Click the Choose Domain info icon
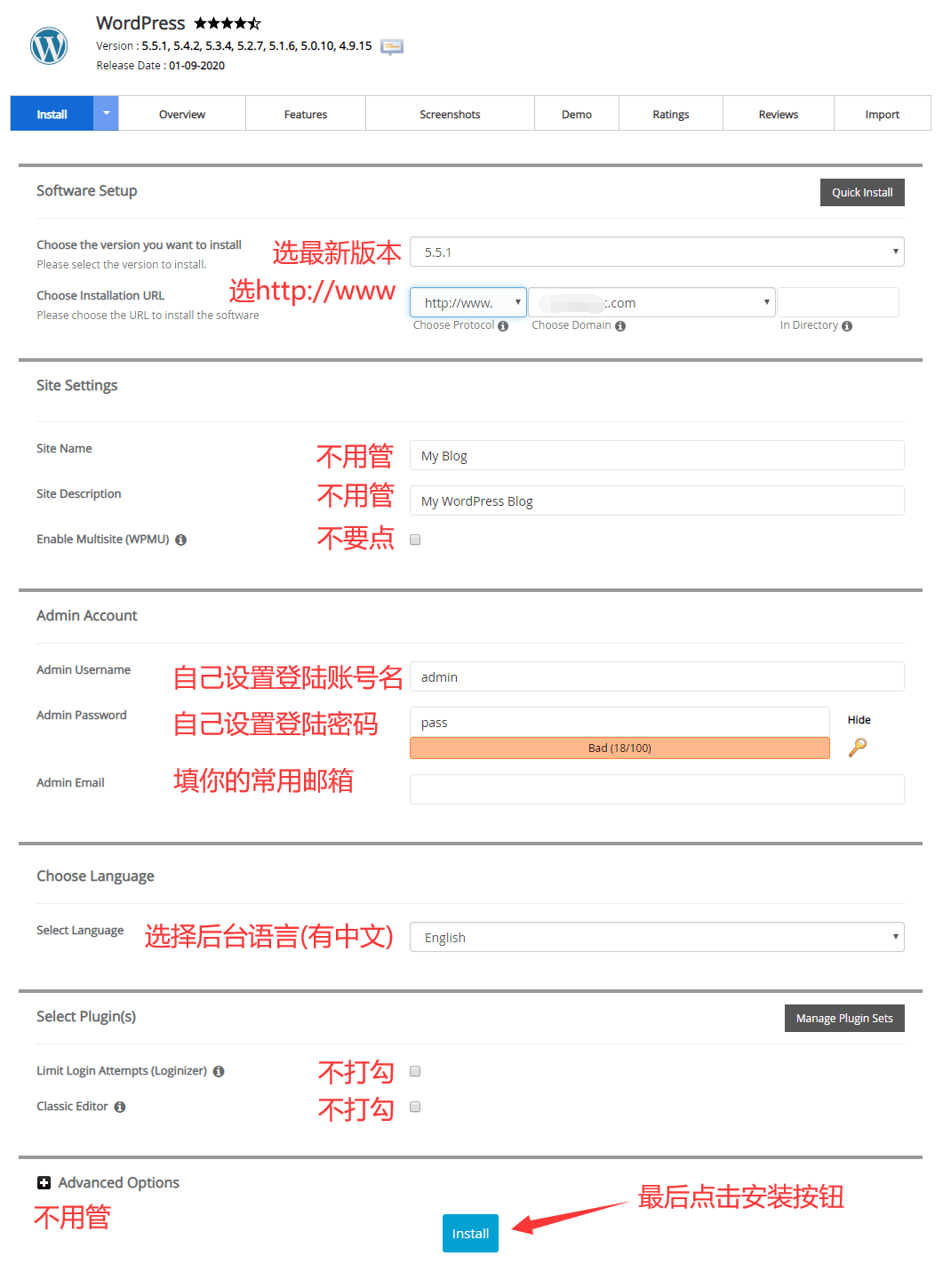The width and height of the screenshot is (943, 1288). [x=620, y=326]
